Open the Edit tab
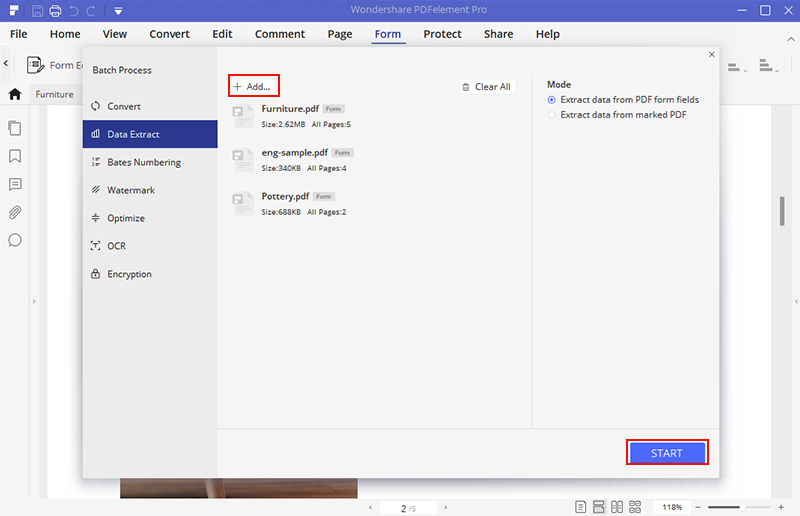Viewport: 800px width, 516px height. (222, 34)
